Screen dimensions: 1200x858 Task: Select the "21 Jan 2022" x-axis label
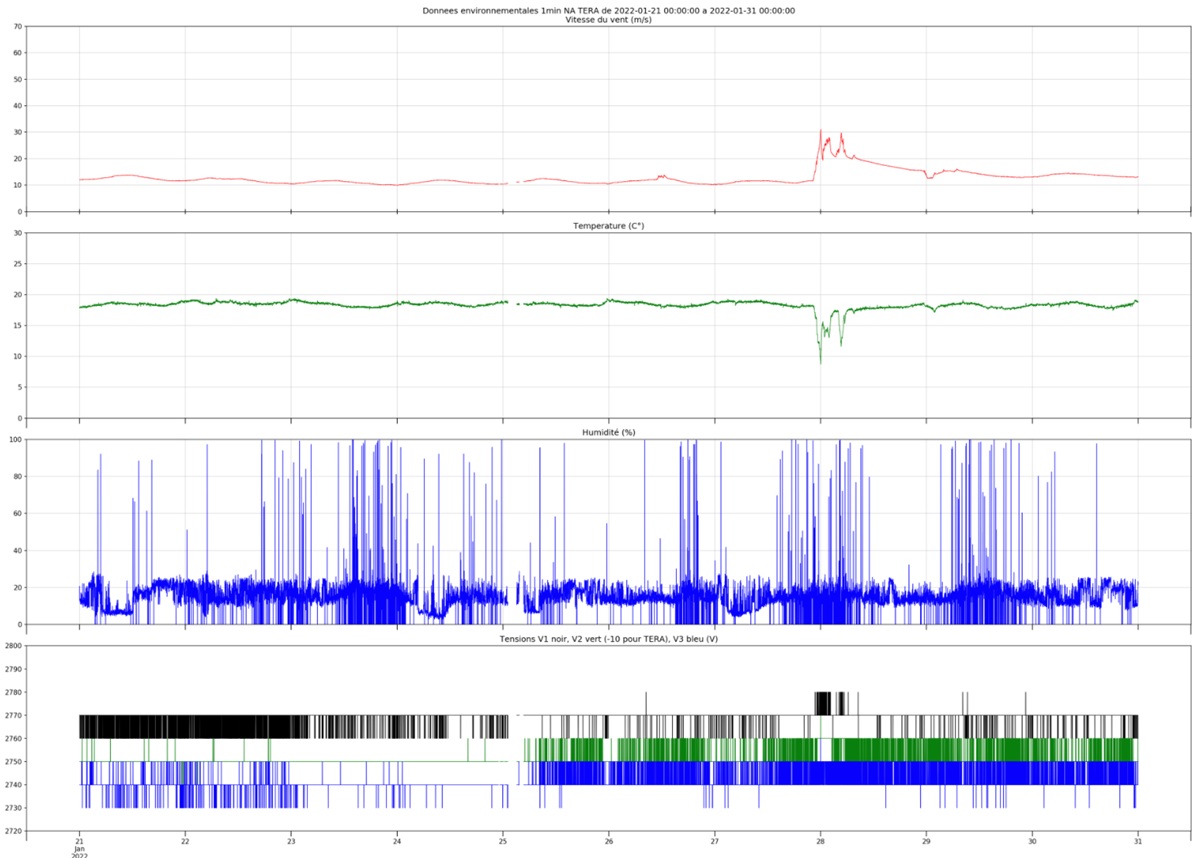point(80,848)
